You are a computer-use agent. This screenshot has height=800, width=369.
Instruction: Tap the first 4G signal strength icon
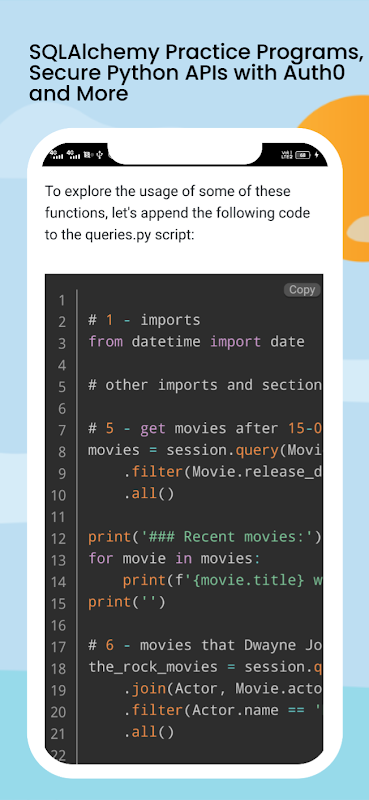pyautogui.click(x=56, y=154)
